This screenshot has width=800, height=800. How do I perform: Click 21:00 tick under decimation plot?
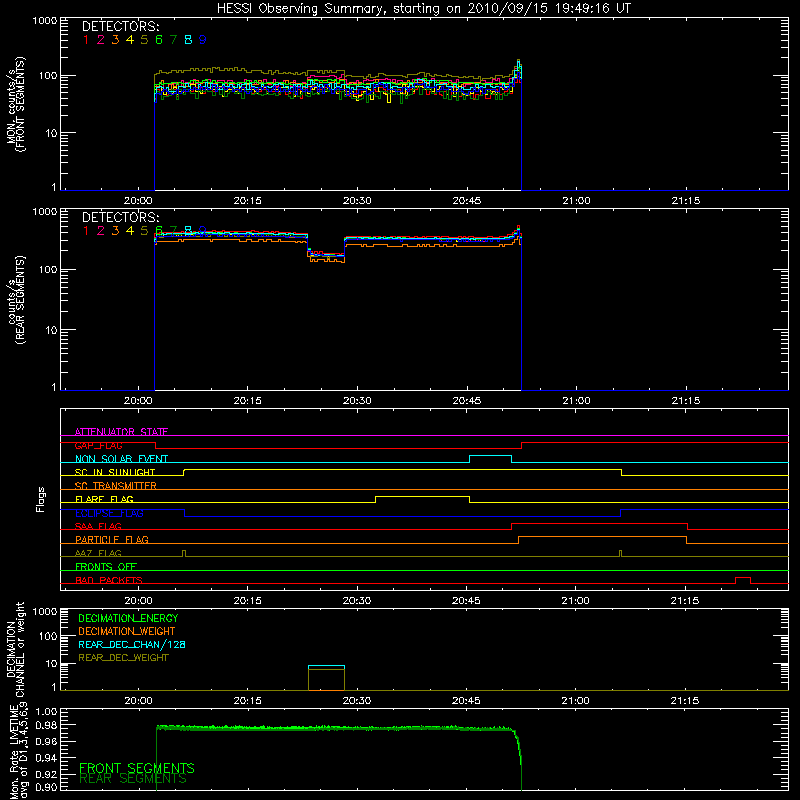576,701
